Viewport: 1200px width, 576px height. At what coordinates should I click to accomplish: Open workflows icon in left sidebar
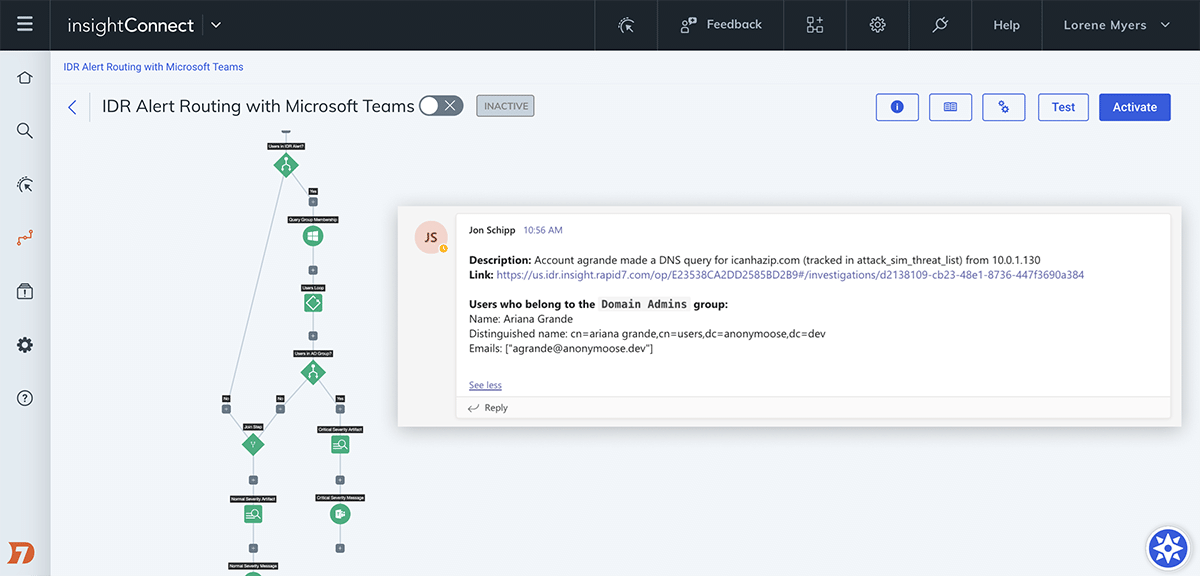click(x=25, y=238)
